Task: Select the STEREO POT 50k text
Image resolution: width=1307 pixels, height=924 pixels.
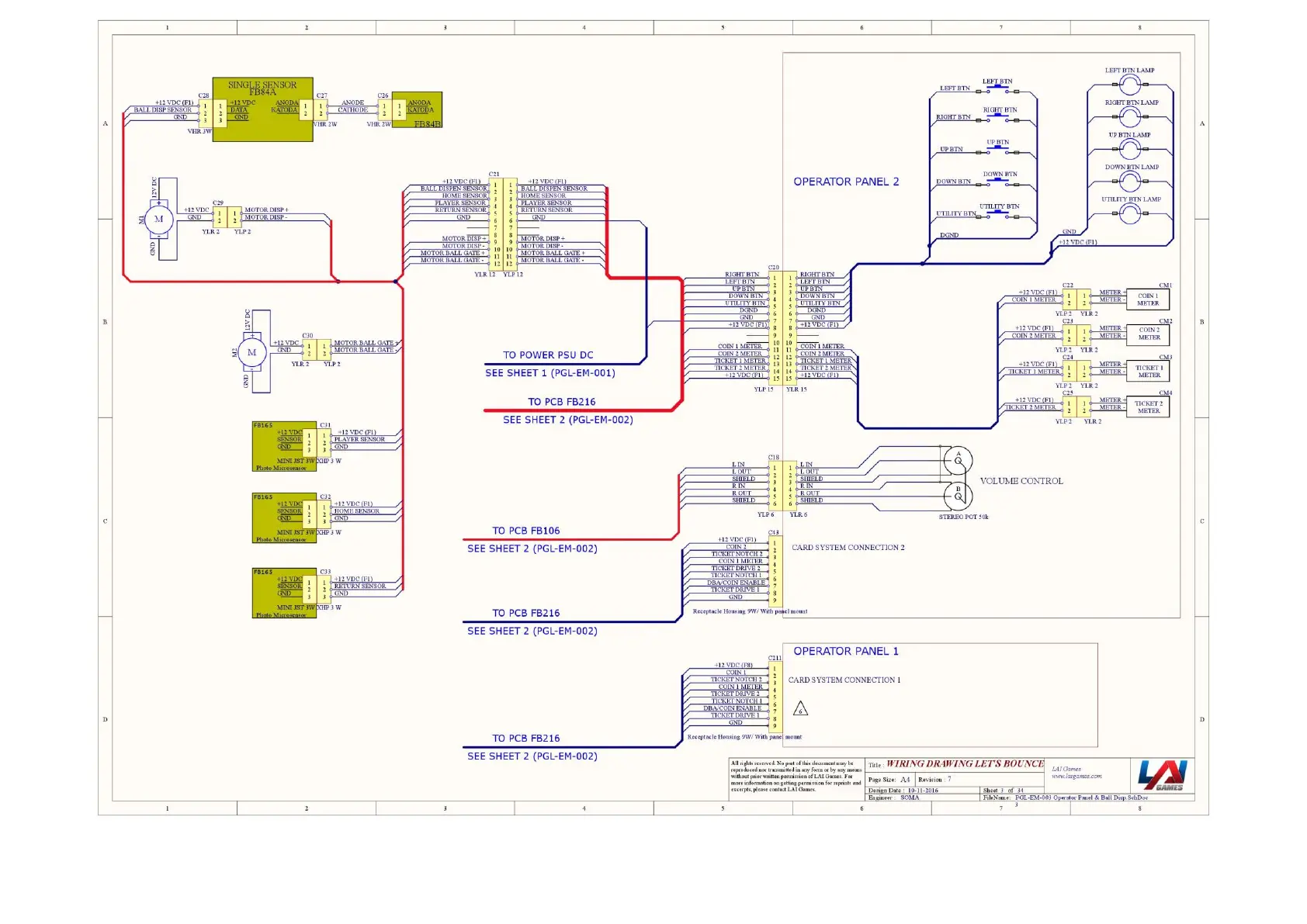Action: [964, 517]
